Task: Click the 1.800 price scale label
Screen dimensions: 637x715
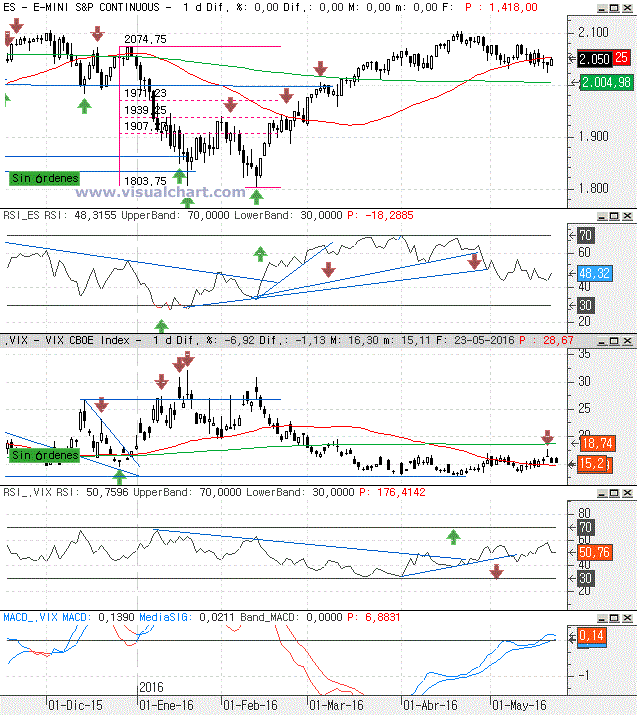Action: [593, 188]
